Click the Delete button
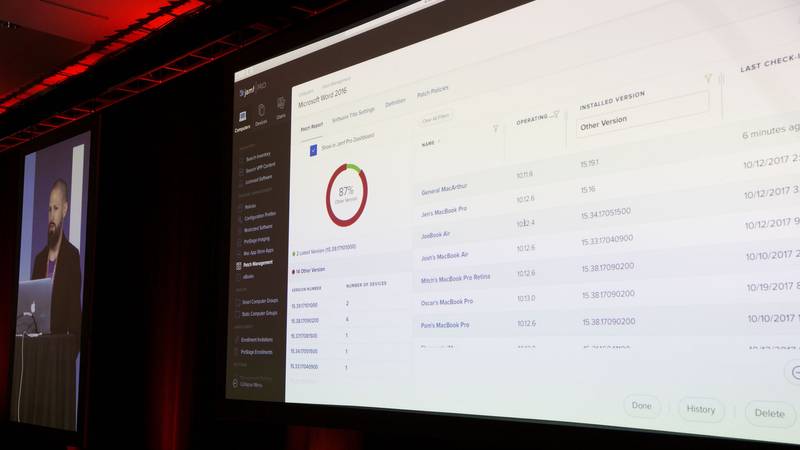Viewport: 800px width, 450px height. (769, 413)
